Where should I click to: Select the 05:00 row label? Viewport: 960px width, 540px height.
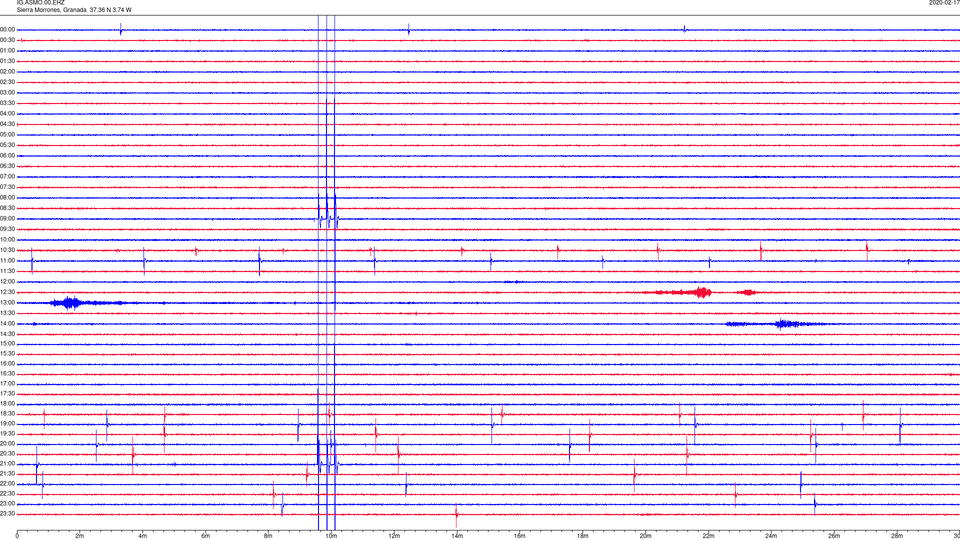click(x=7, y=135)
